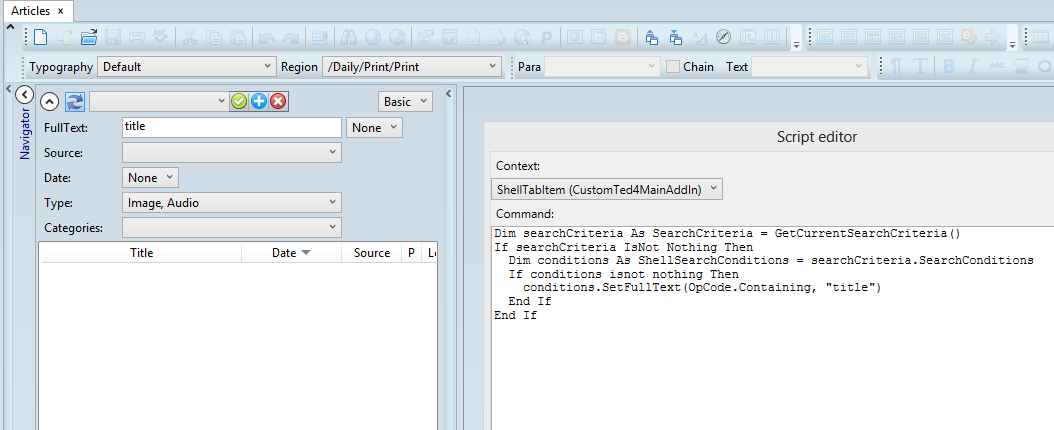The image size is (1054, 430).
Task: Add search with the blue plus icon
Action: [x=259, y=102]
